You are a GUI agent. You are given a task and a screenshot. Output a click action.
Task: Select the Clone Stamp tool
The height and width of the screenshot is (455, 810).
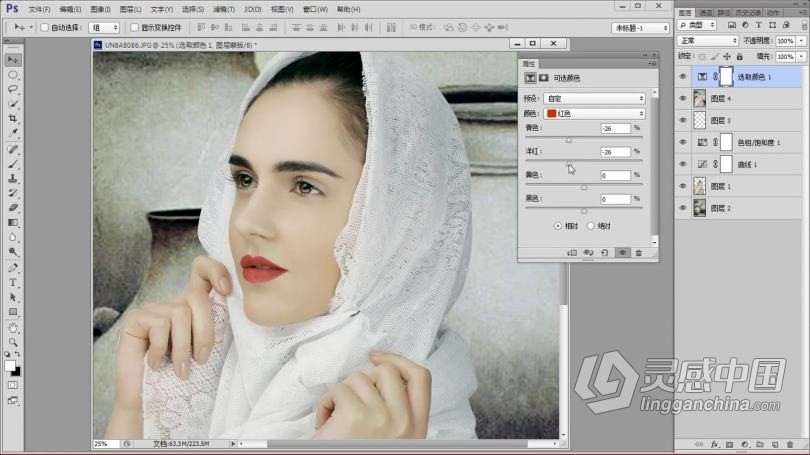point(13,179)
